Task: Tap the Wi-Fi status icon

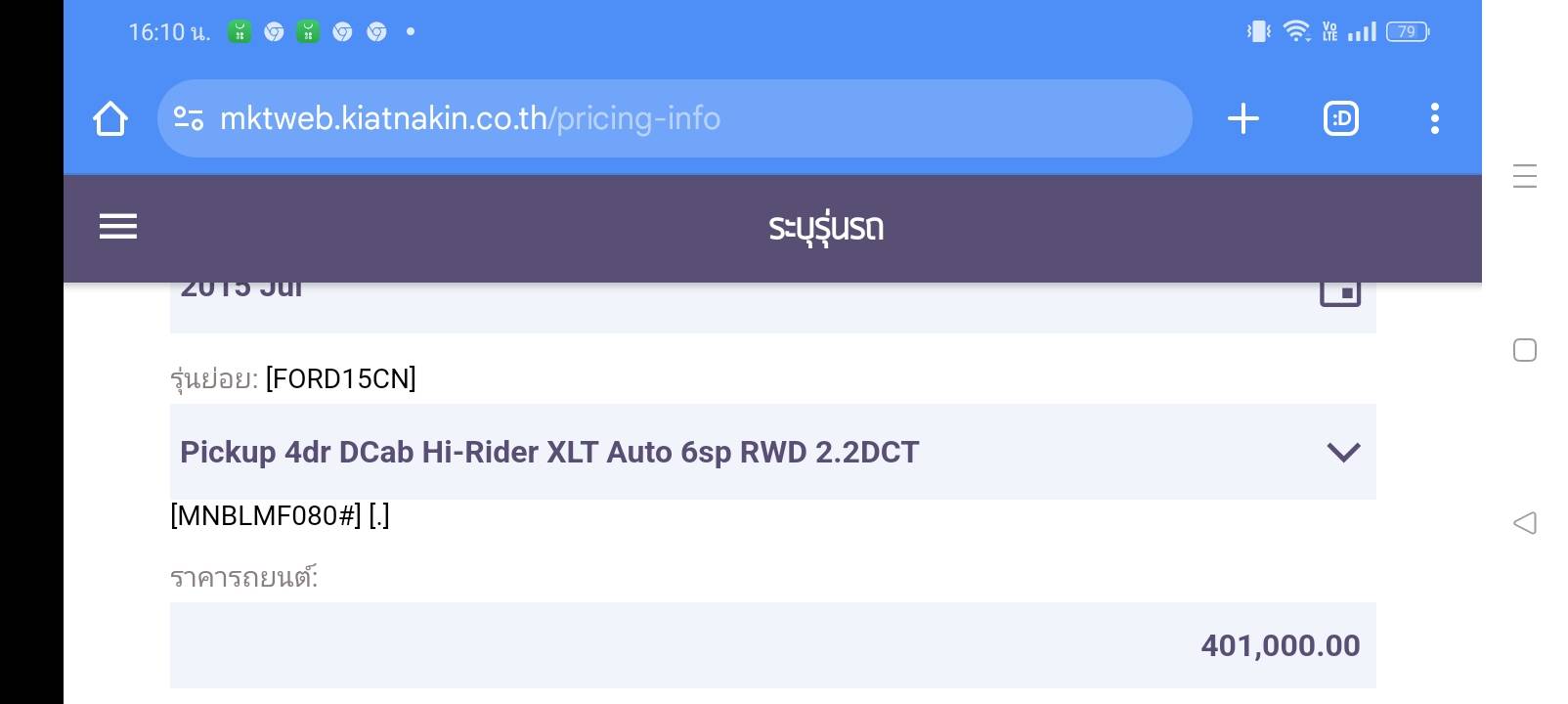Action: 1296,32
